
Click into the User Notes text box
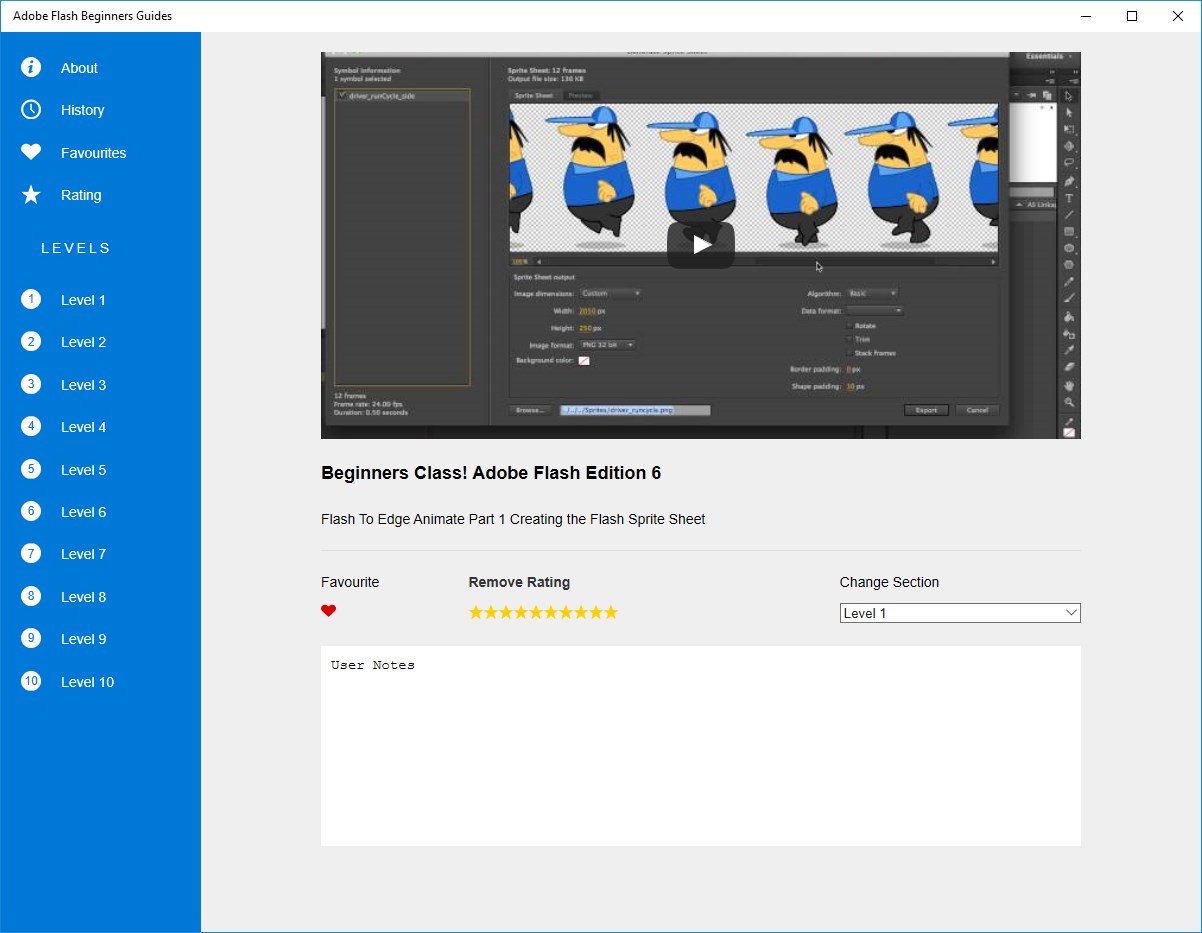[x=701, y=746]
